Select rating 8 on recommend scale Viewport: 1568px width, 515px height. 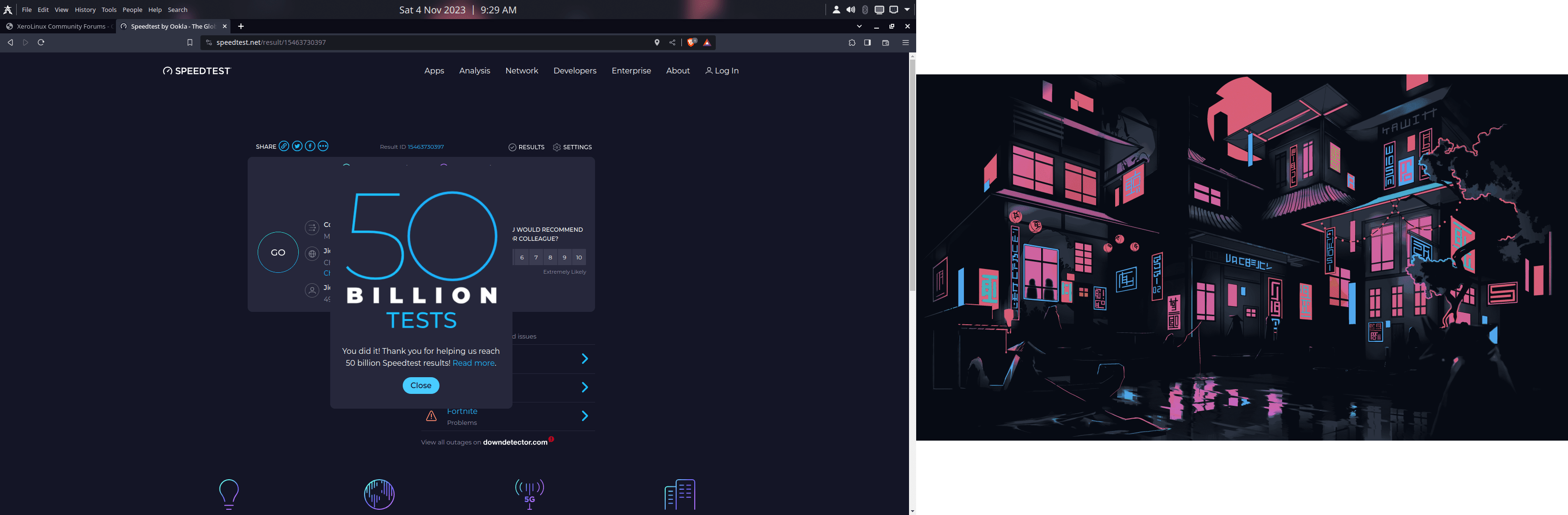(550, 257)
